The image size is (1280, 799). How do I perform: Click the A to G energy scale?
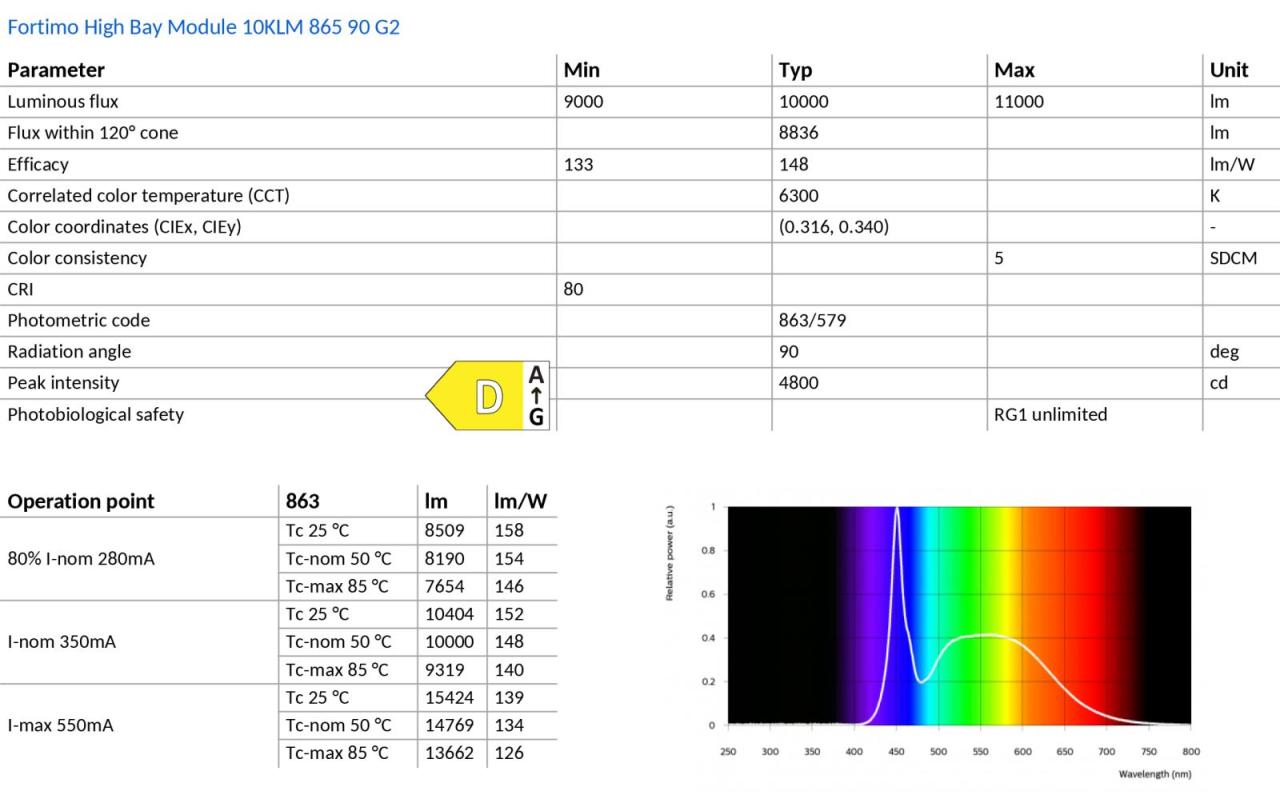pos(537,396)
